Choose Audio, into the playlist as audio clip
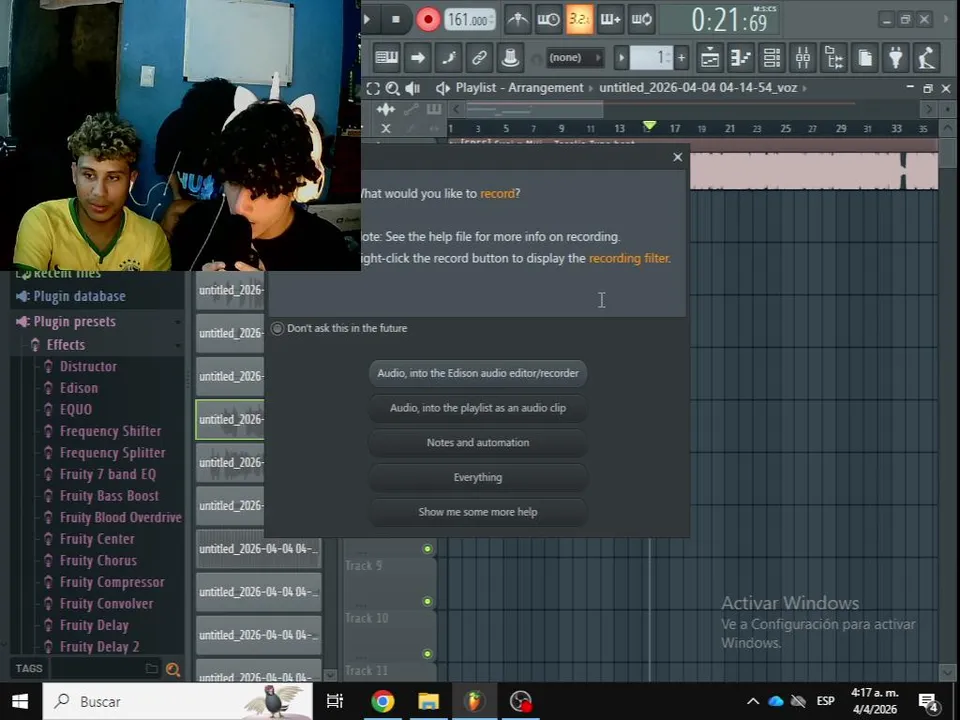Screen dimensions: 960x720 click(x=478, y=408)
